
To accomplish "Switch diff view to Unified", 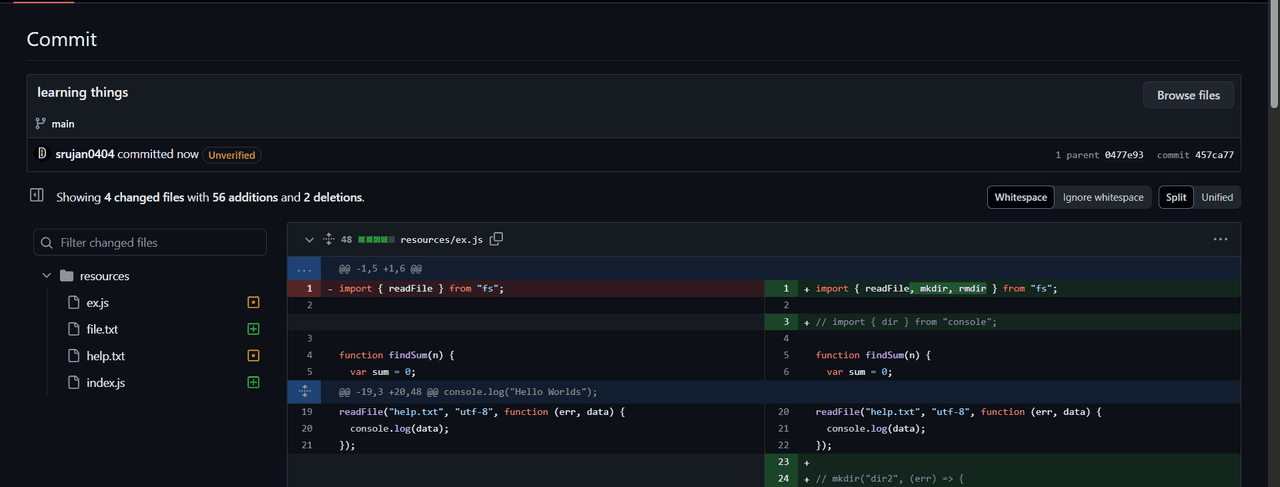I will coord(1216,197).
